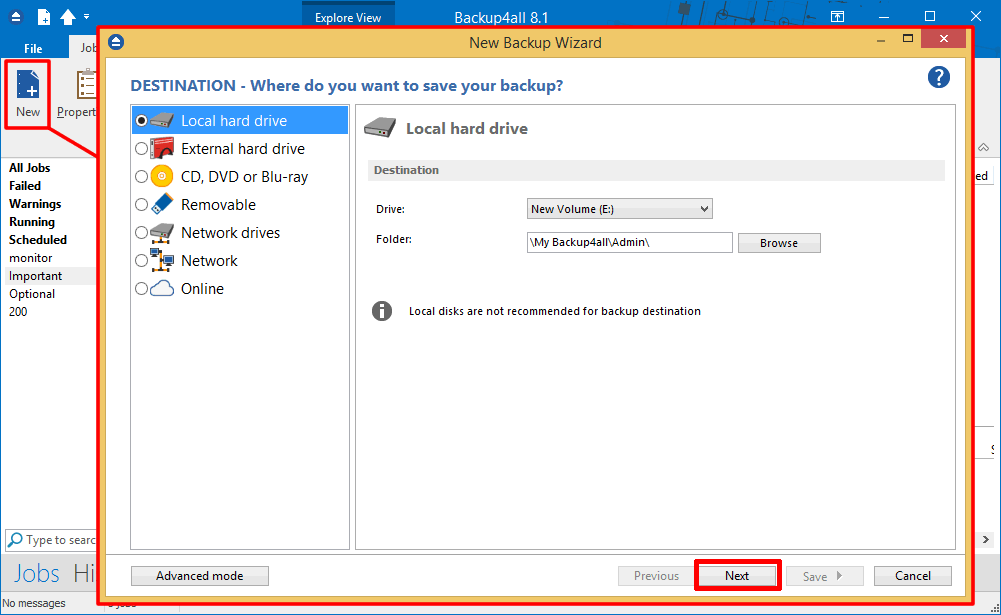
Task: Open the wizard help question mark icon
Action: pyautogui.click(x=938, y=78)
